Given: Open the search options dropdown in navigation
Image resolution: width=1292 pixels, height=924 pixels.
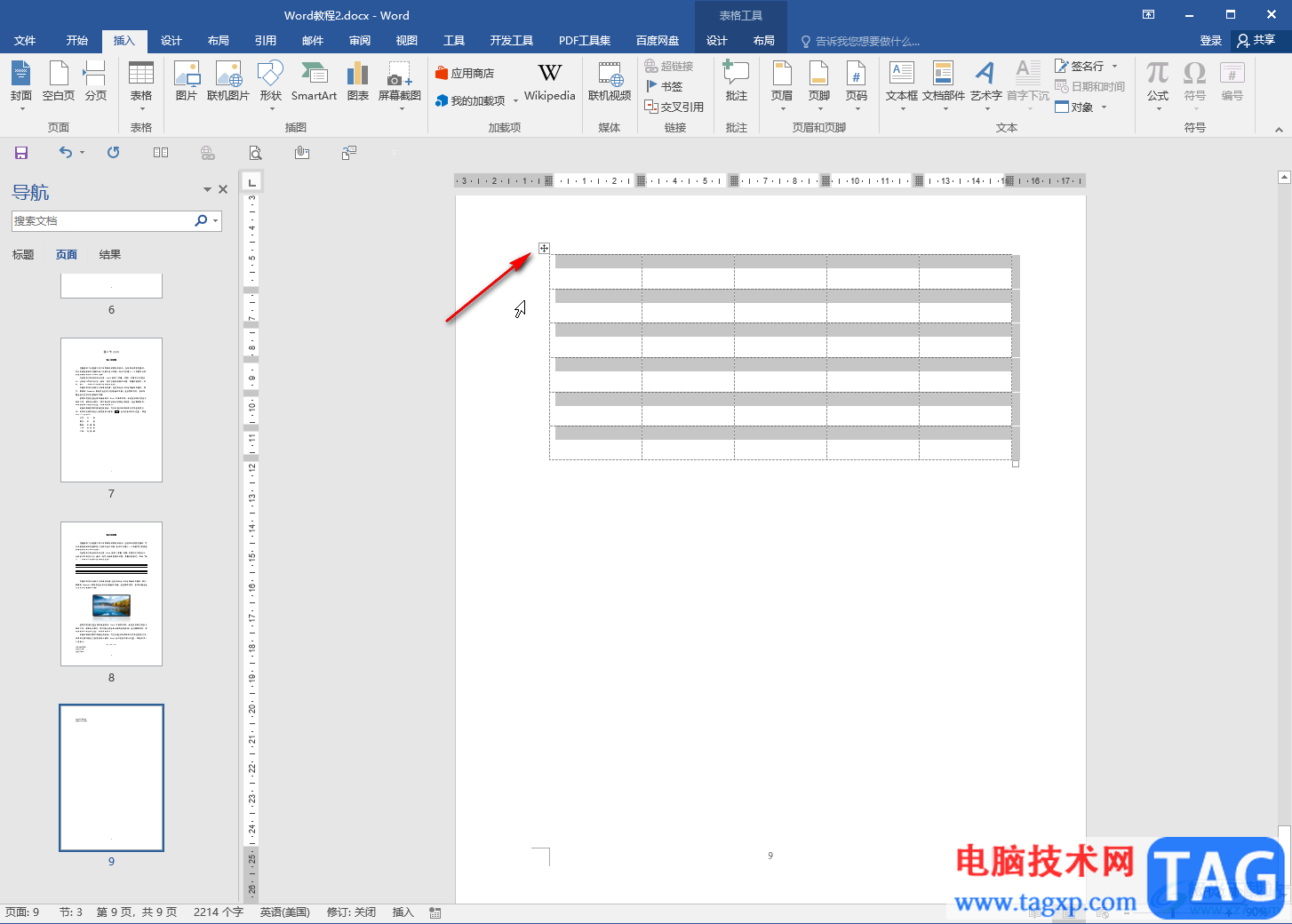Looking at the screenshot, I should point(215,221).
